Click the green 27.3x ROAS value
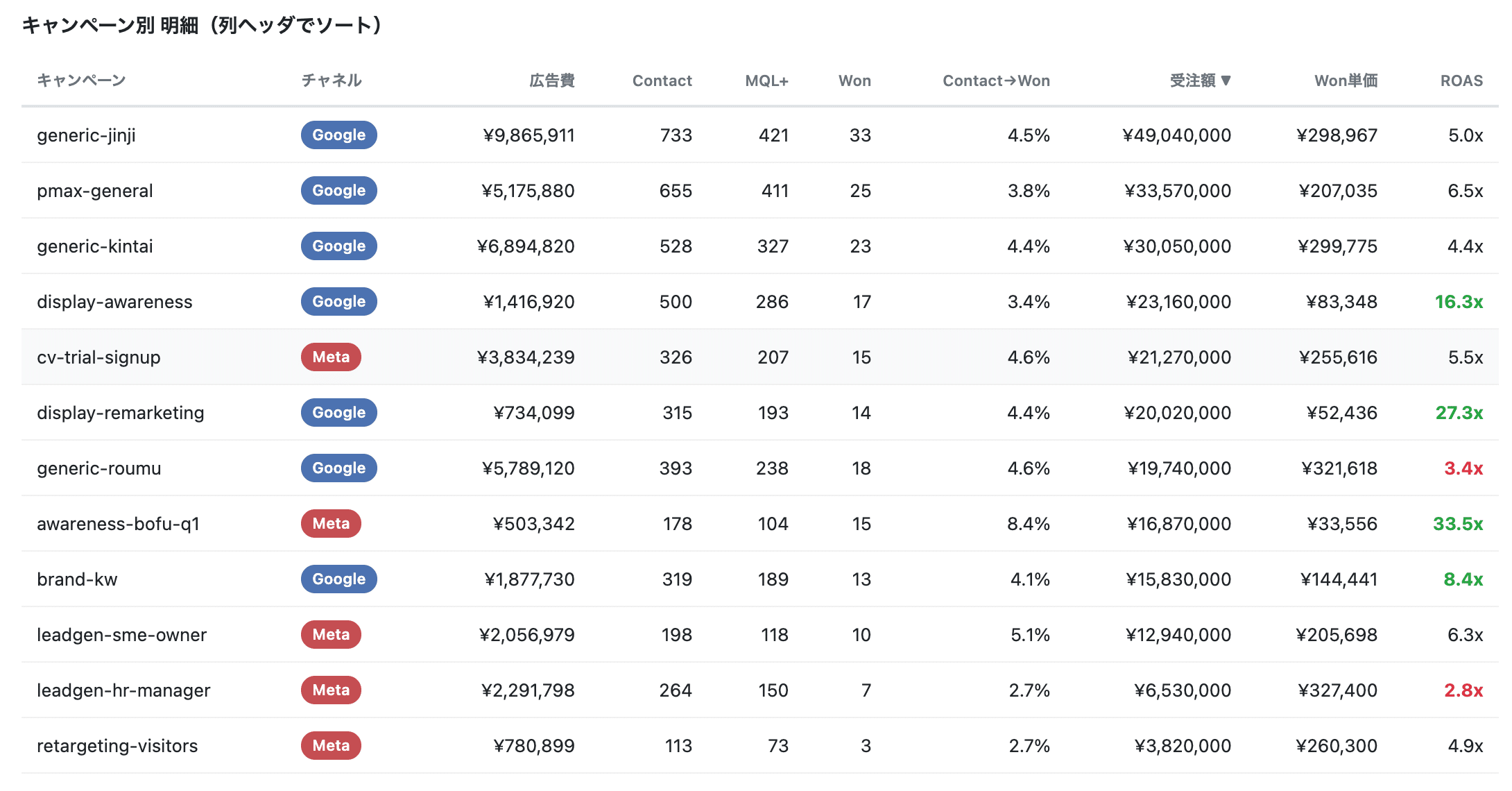Screen dimensions: 1512x791 point(1459,413)
